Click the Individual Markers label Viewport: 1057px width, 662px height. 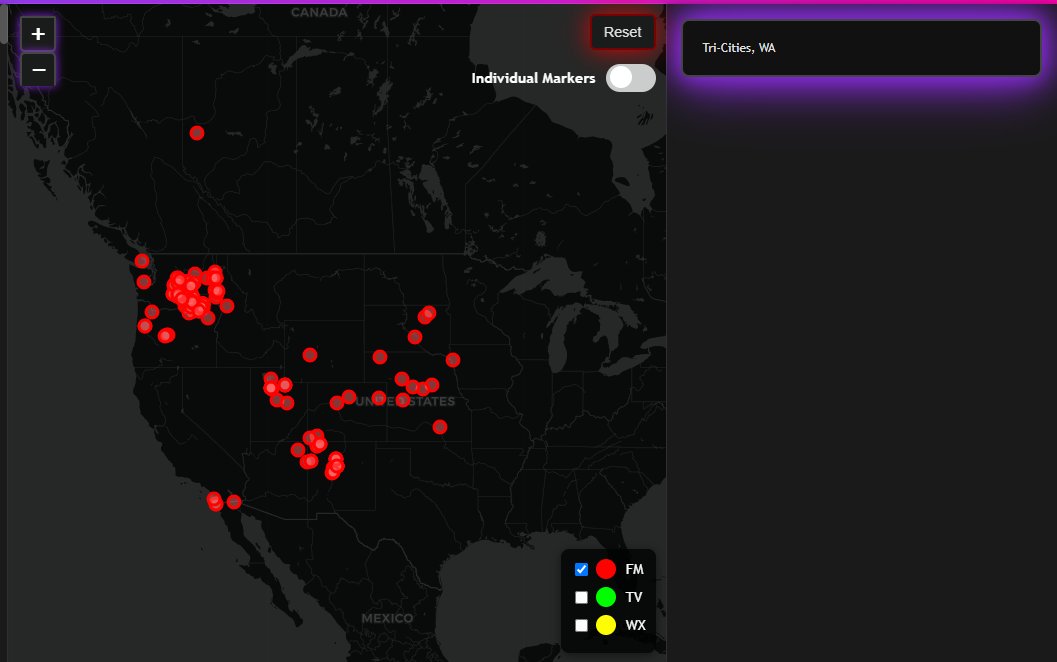[533, 78]
